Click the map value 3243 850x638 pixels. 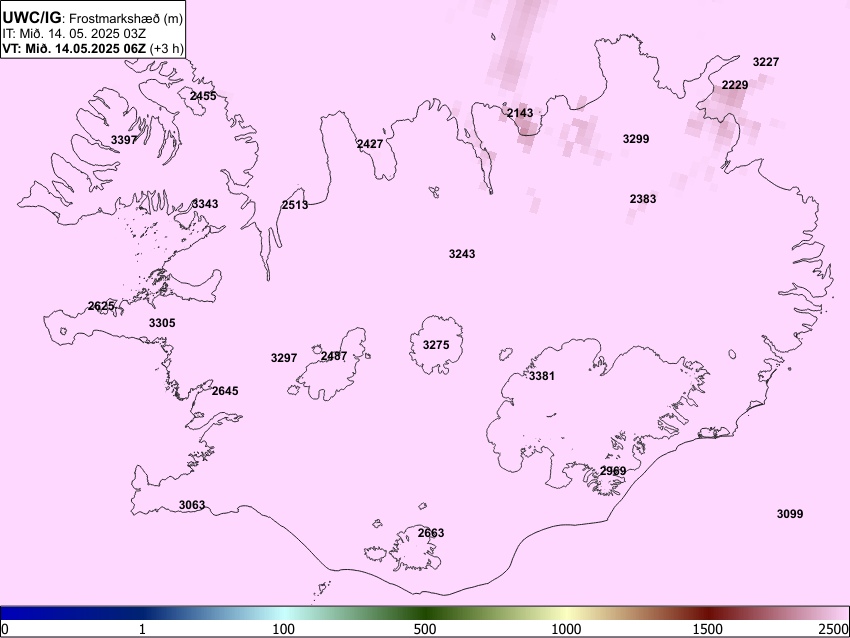coord(462,254)
